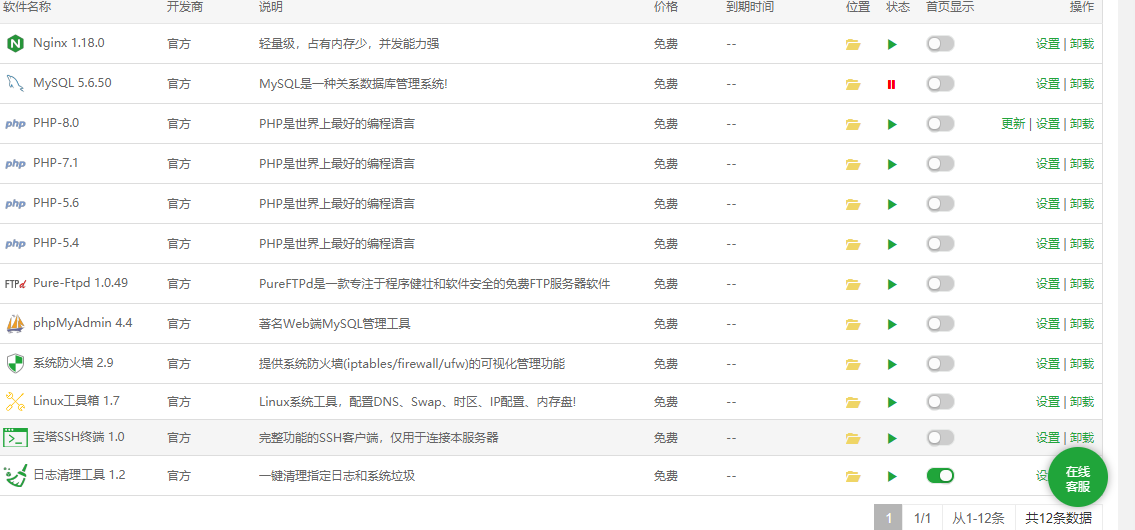Enable homepage display for PHP-7.1

click(x=940, y=164)
